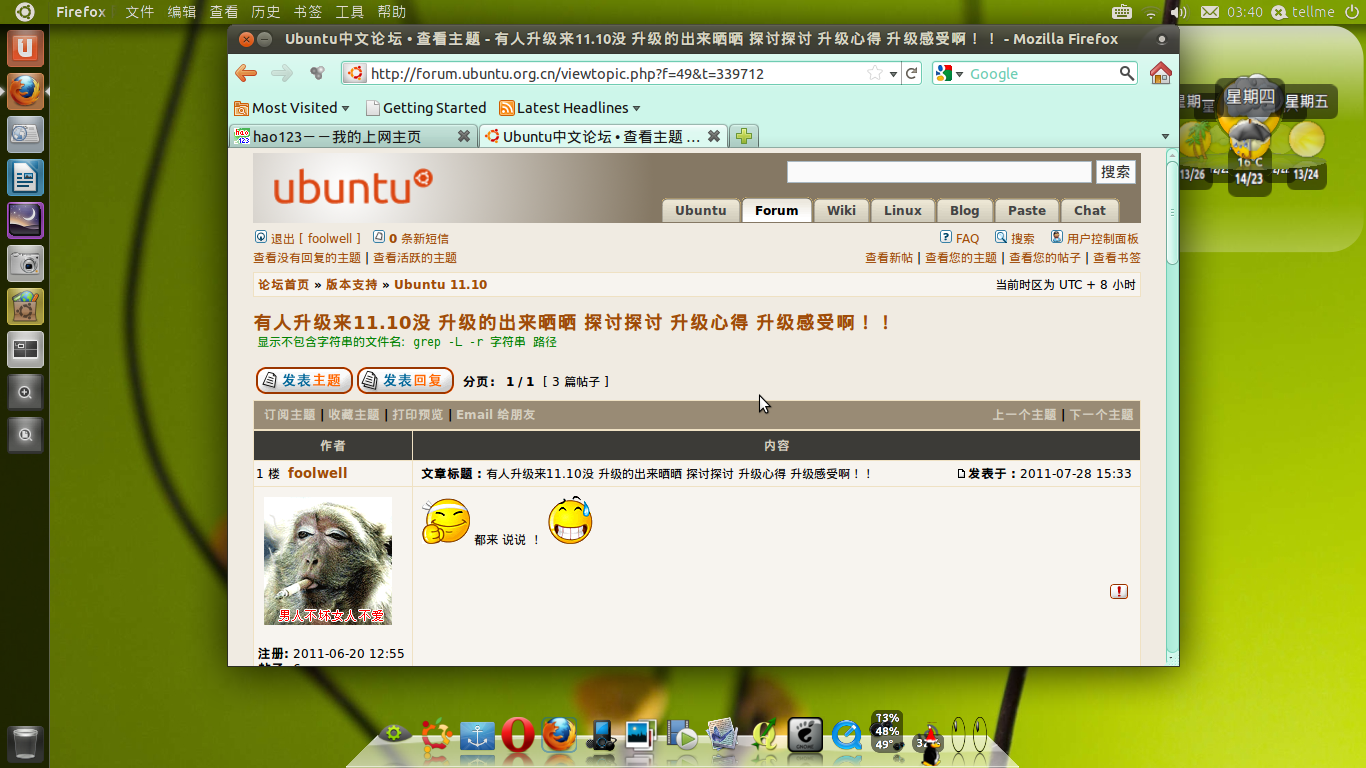Open the mail envelope indicator in top panel
Viewport: 1366px width, 768px height.
tap(1210, 12)
